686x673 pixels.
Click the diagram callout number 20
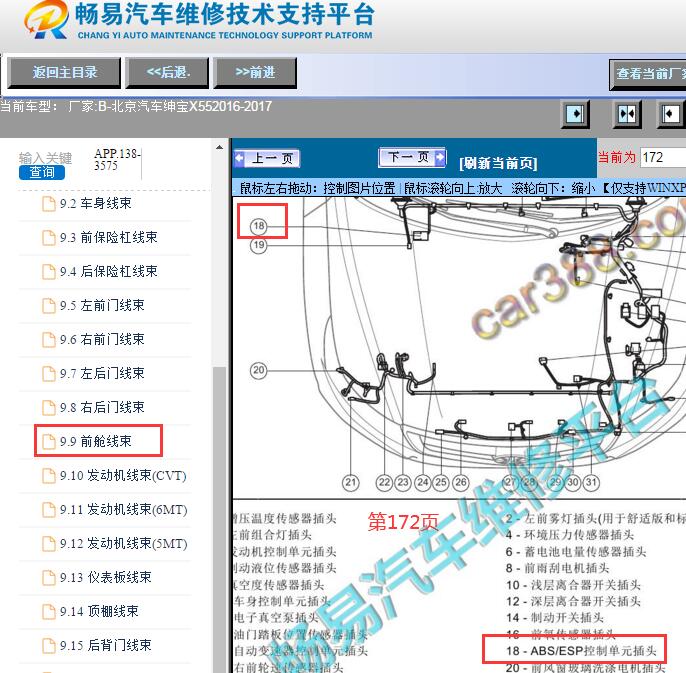259,371
